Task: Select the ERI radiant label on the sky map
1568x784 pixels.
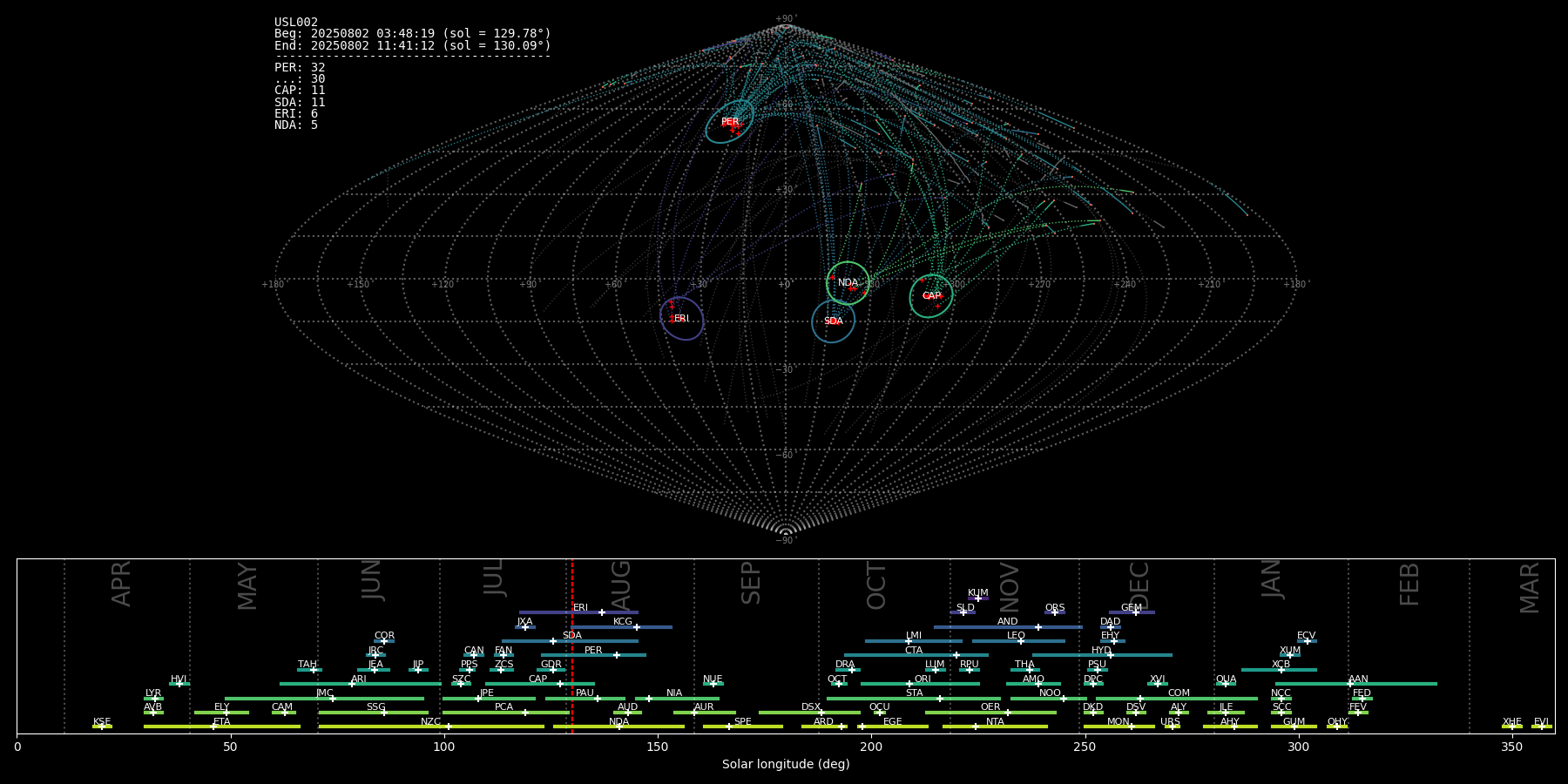Action: tap(681, 319)
